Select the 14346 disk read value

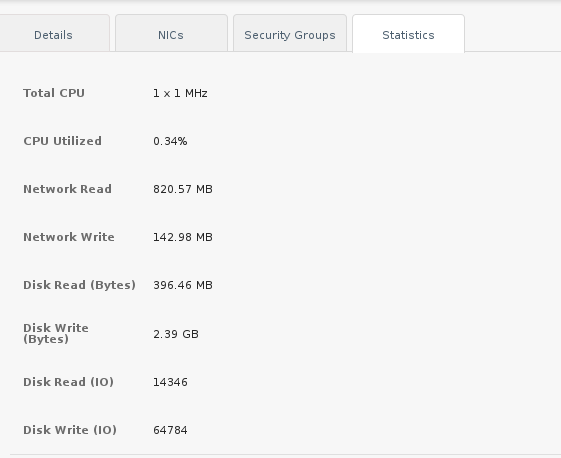coord(170,382)
